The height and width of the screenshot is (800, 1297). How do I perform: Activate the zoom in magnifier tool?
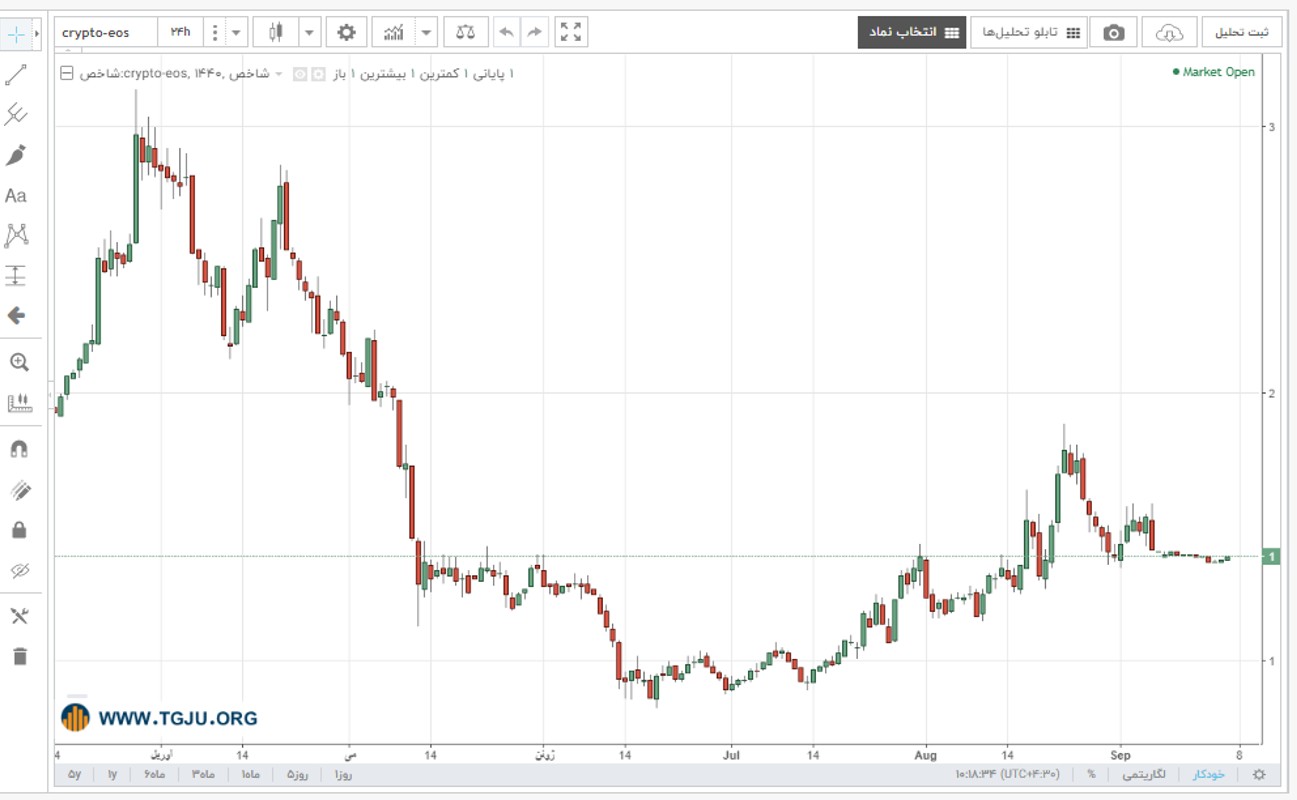pos(18,362)
